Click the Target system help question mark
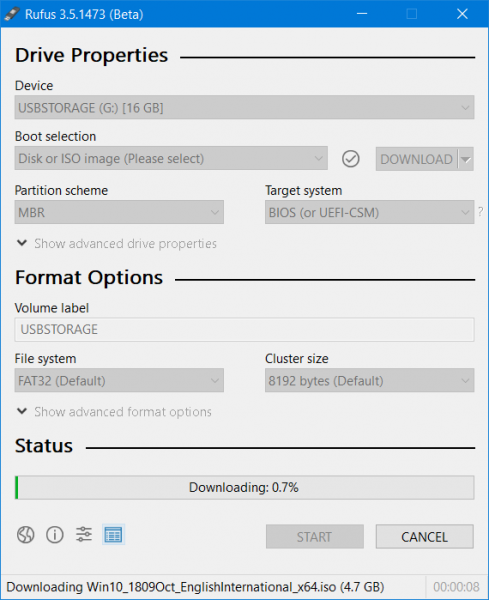Screen dimensions: 489x600 [480, 212]
